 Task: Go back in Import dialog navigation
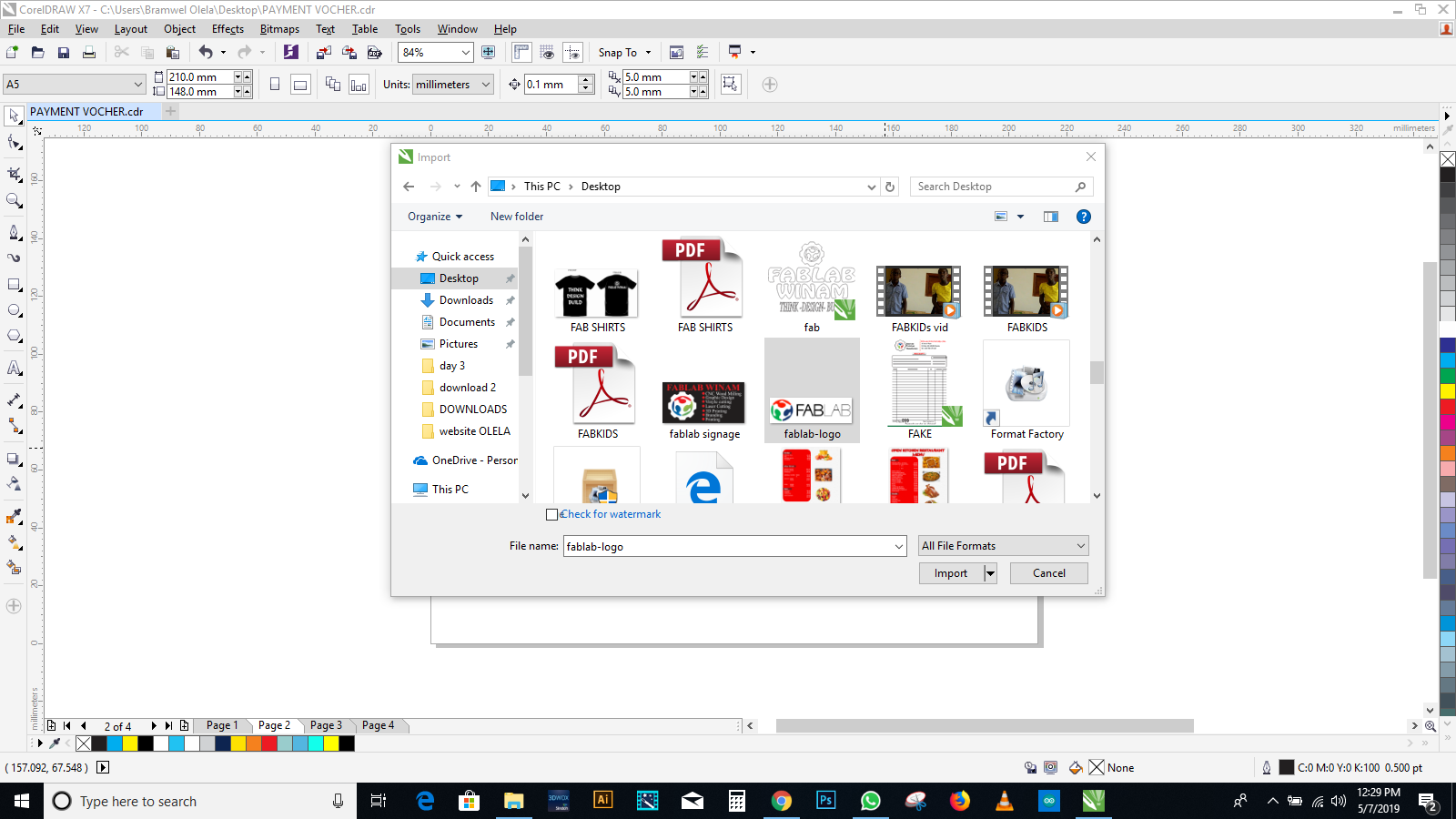(x=409, y=187)
